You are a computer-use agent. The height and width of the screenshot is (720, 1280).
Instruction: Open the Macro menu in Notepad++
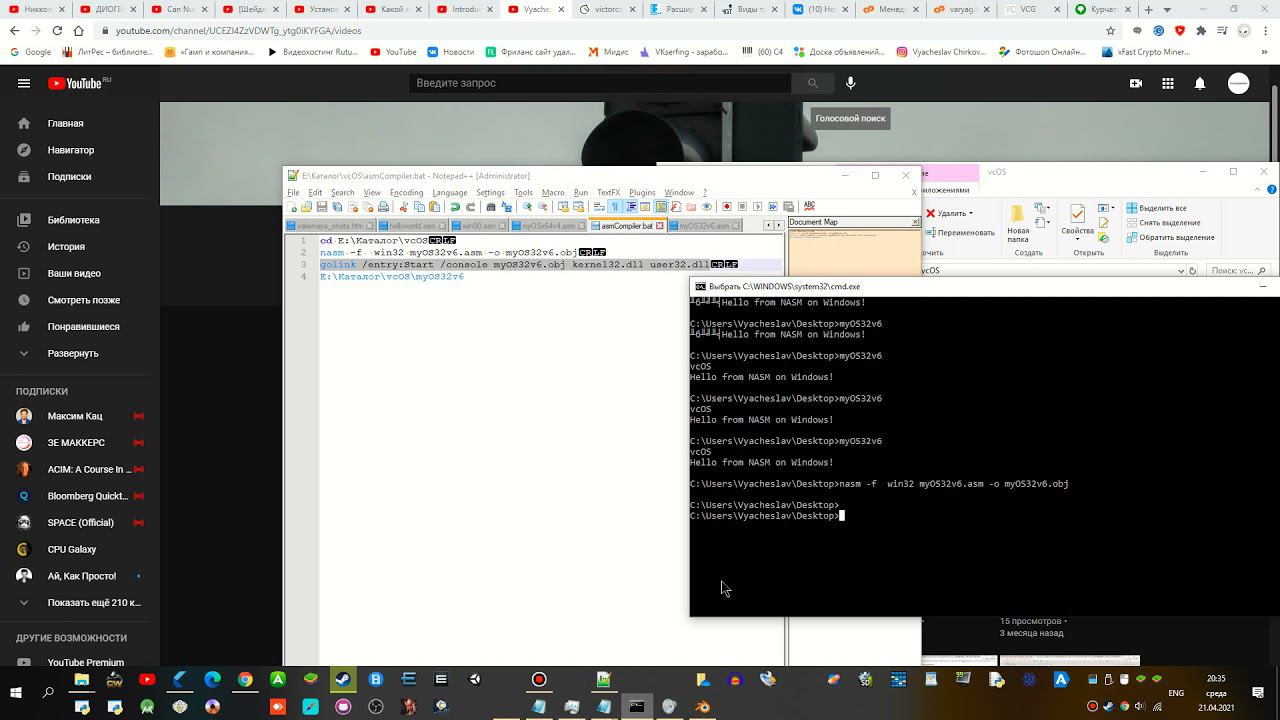[x=553, y=192]
